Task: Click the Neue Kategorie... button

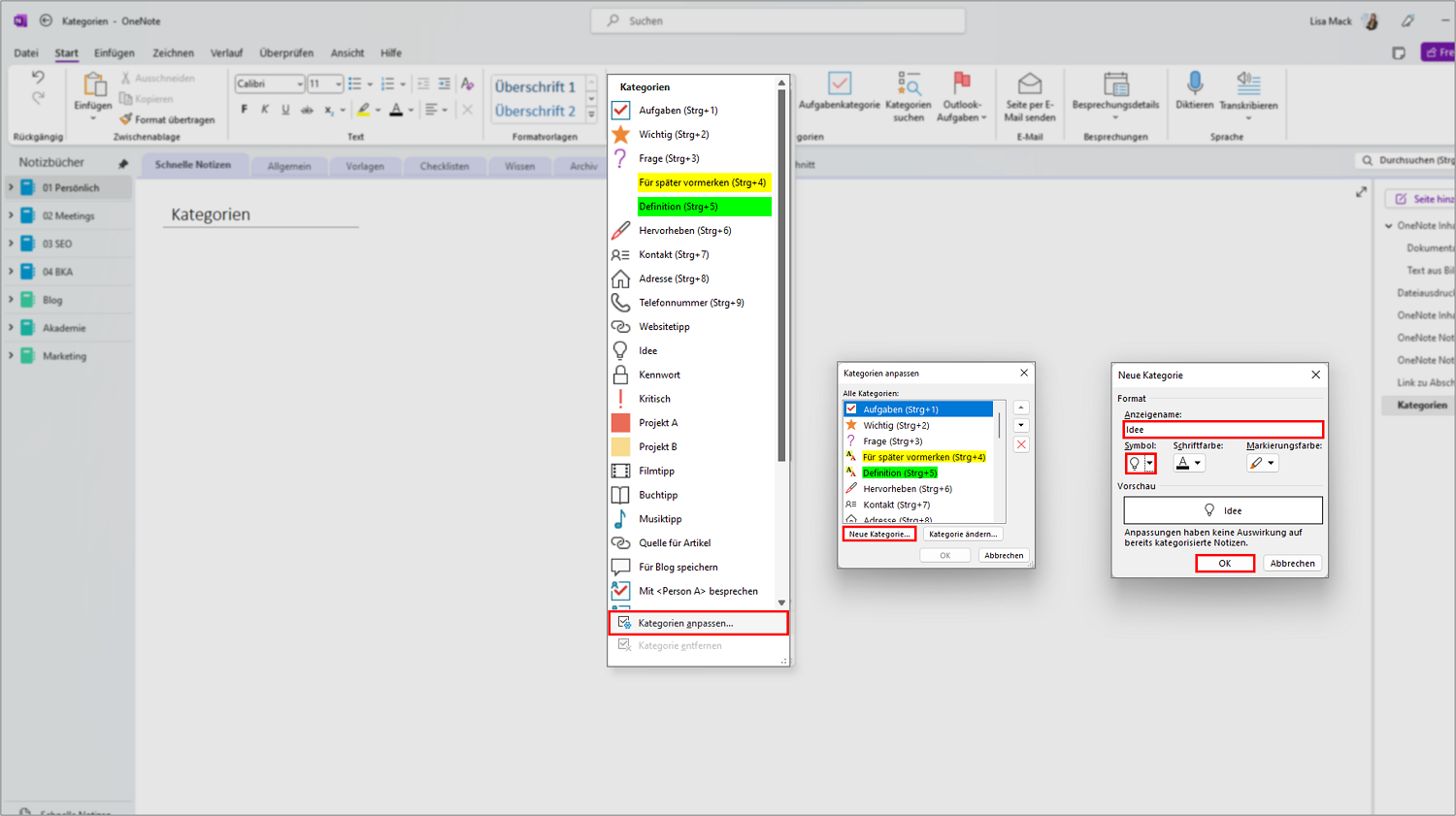Action: (x=879, y=534)
